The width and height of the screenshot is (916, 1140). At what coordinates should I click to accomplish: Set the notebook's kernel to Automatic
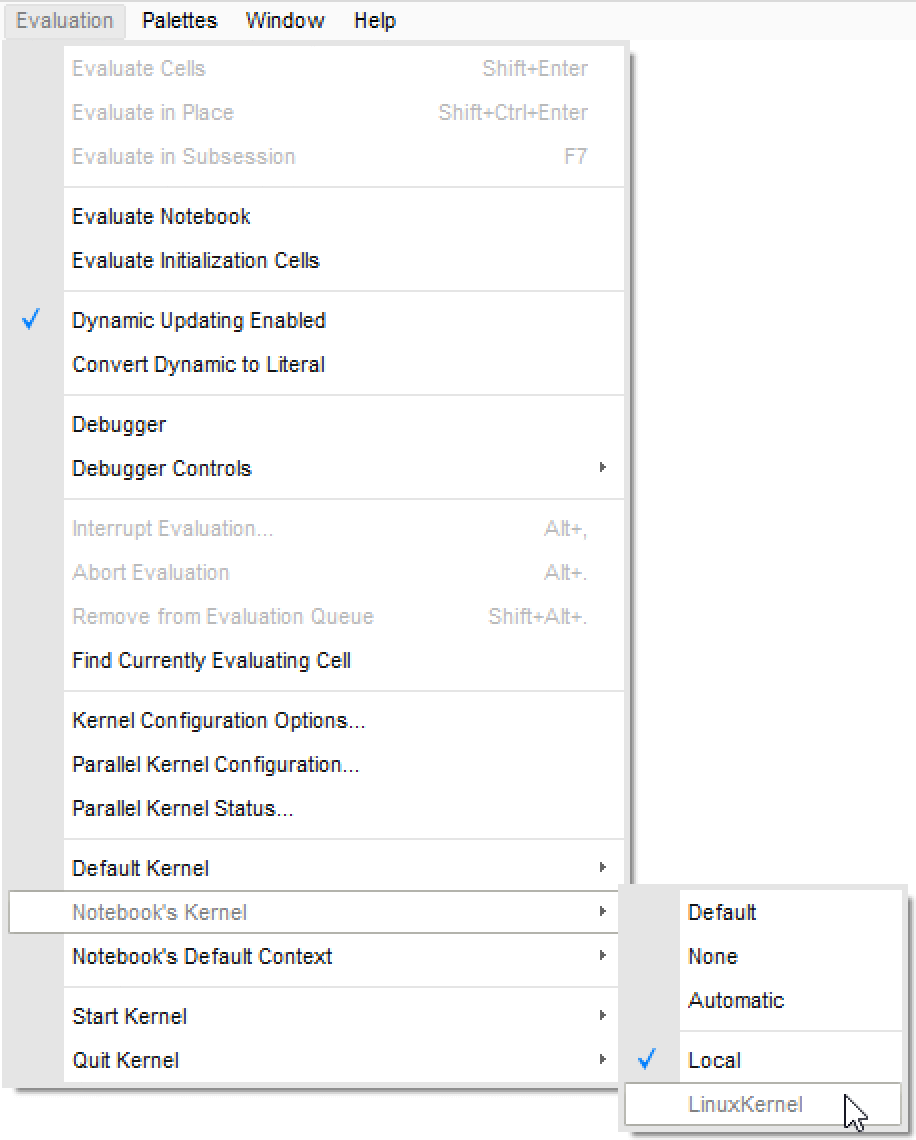point(735,1000)
